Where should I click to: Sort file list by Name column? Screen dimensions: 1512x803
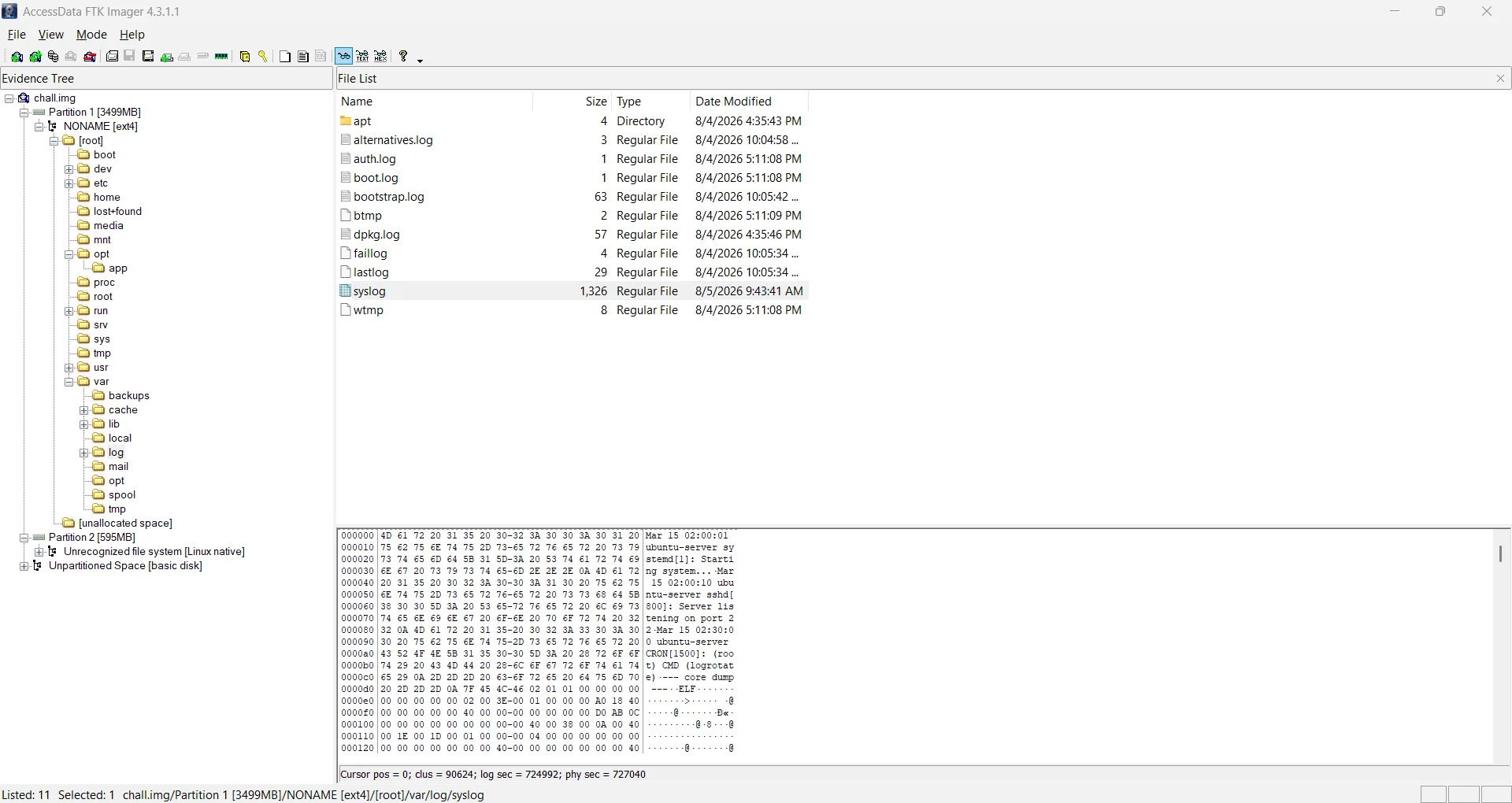(435, 102)
